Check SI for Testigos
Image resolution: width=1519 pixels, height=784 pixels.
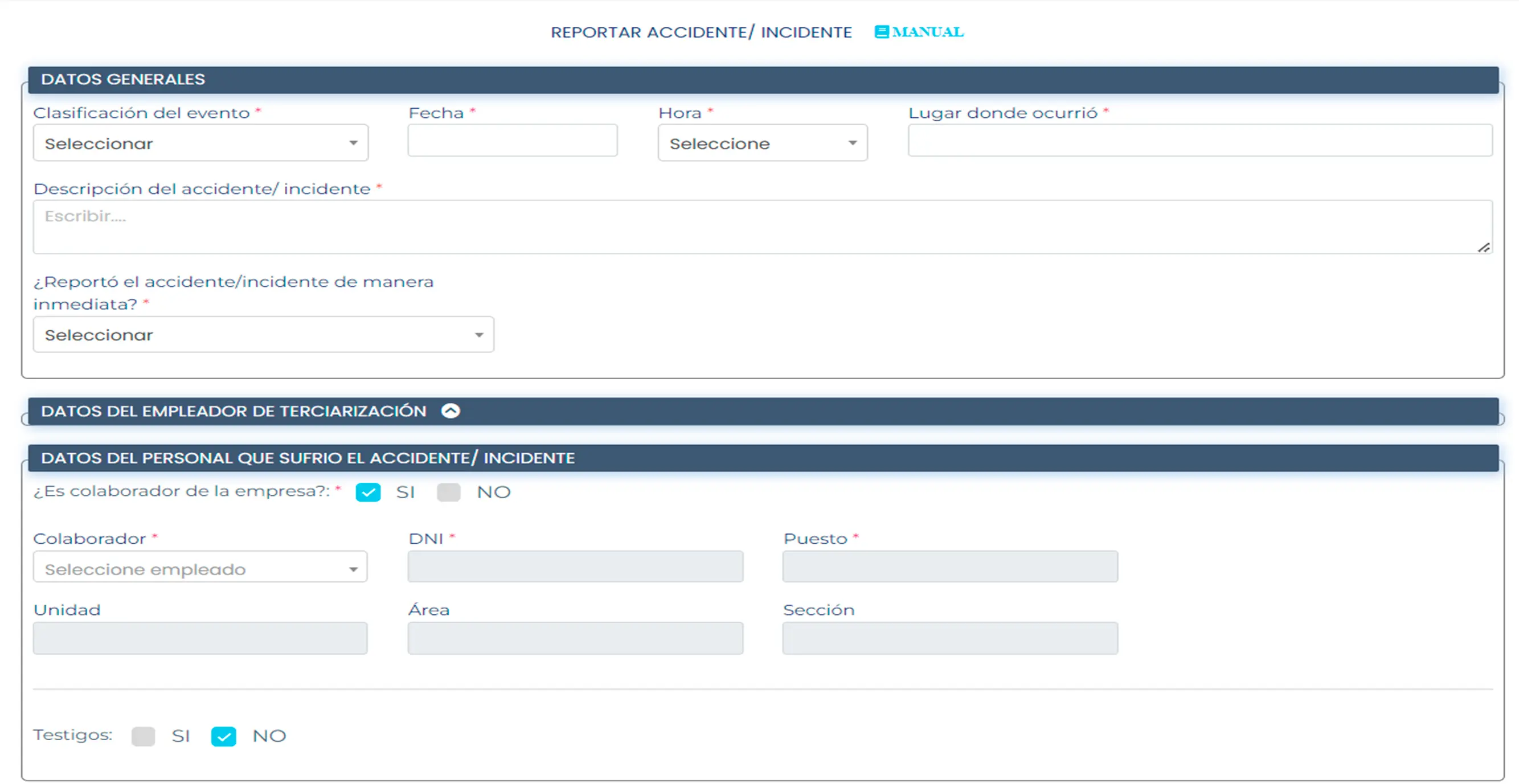[144, 736]
